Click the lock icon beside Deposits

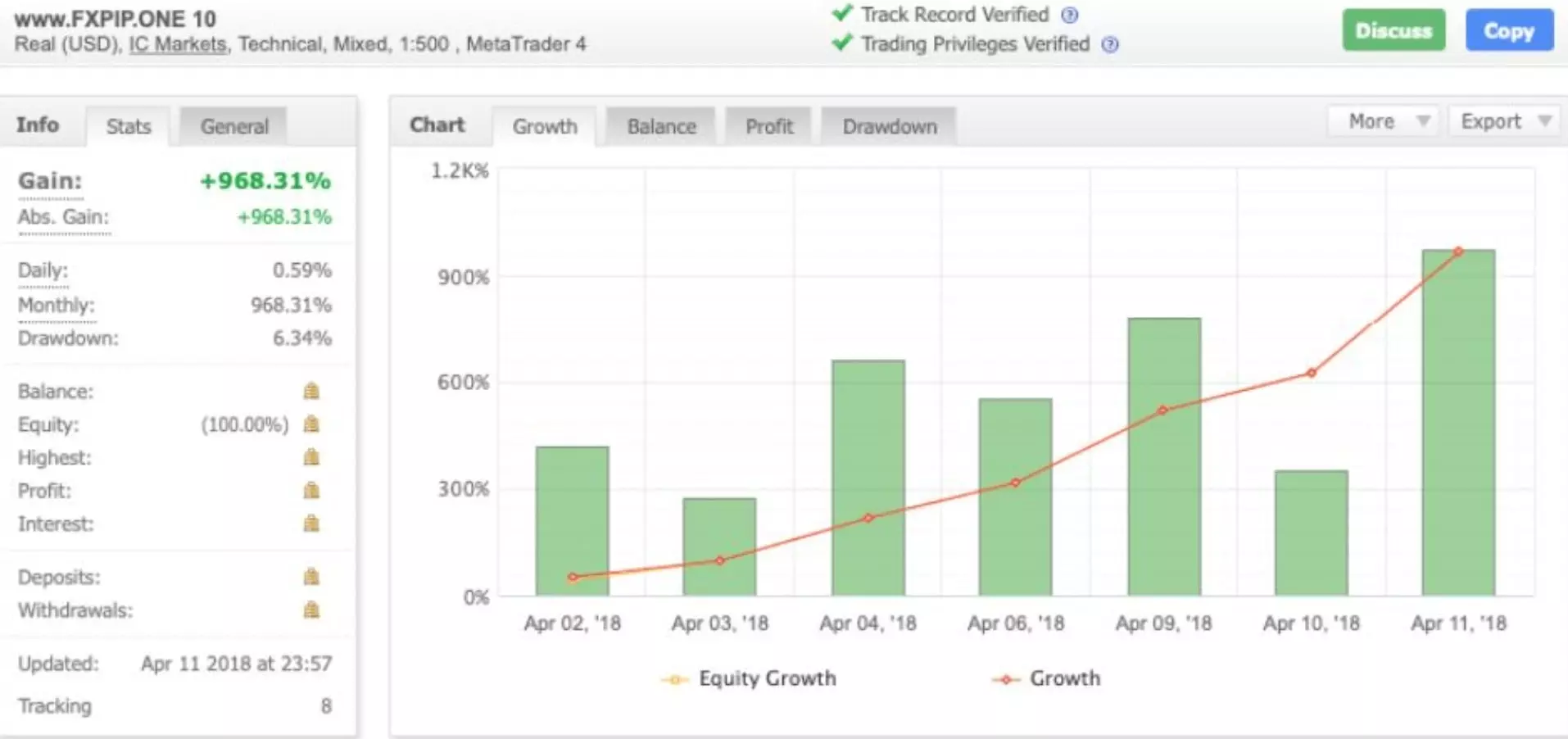[311, 577]
